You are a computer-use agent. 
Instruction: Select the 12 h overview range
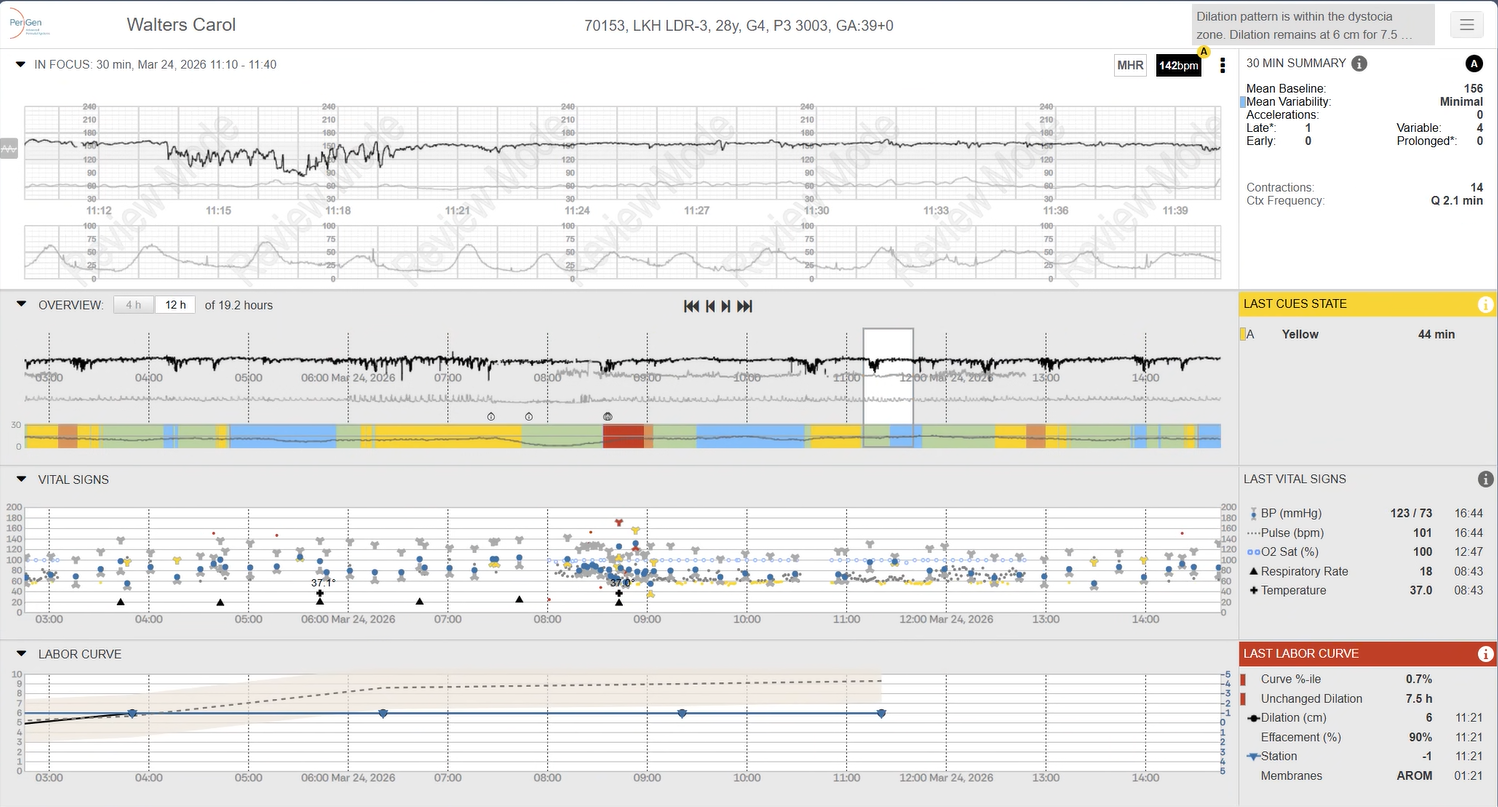coord(175,305)
